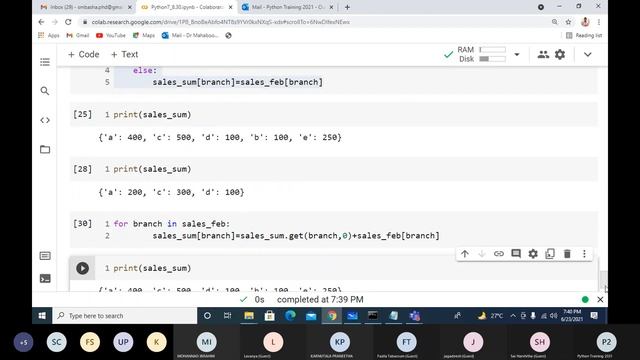Open the Mail - Dr Mahaboo bookmark

(190, 36)
